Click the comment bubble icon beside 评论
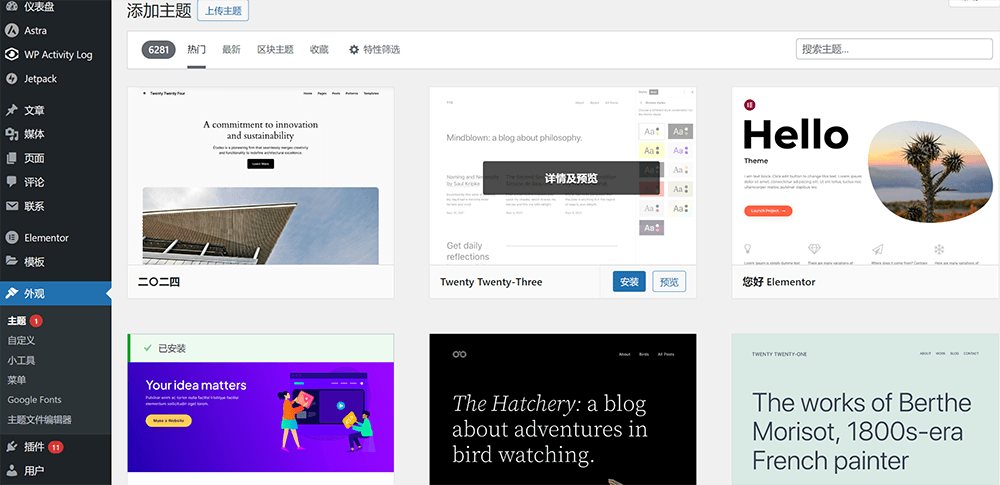1000x485 pixels. click(x=11, y=182)
